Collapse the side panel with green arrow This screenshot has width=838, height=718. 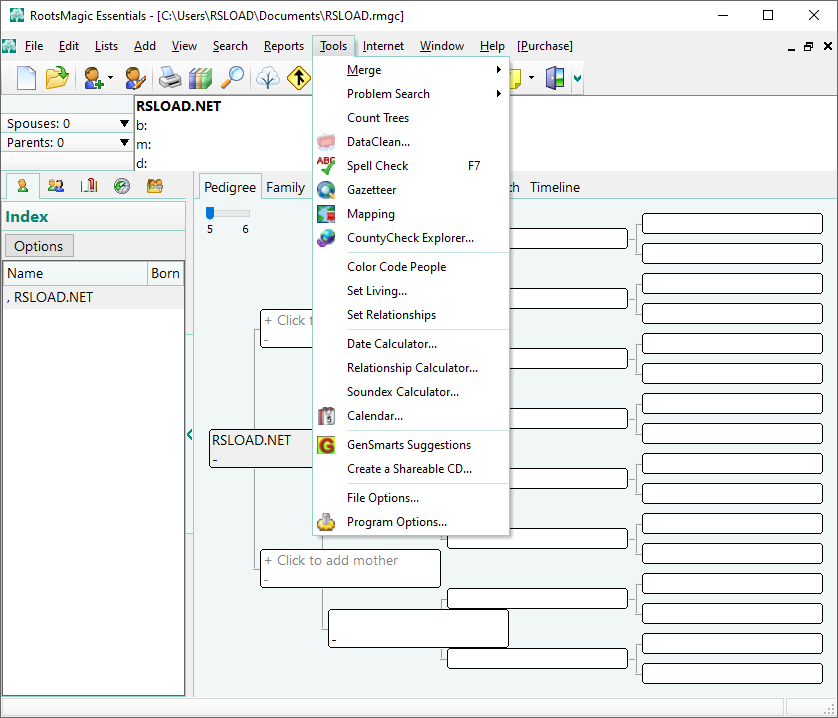(190, 434)
